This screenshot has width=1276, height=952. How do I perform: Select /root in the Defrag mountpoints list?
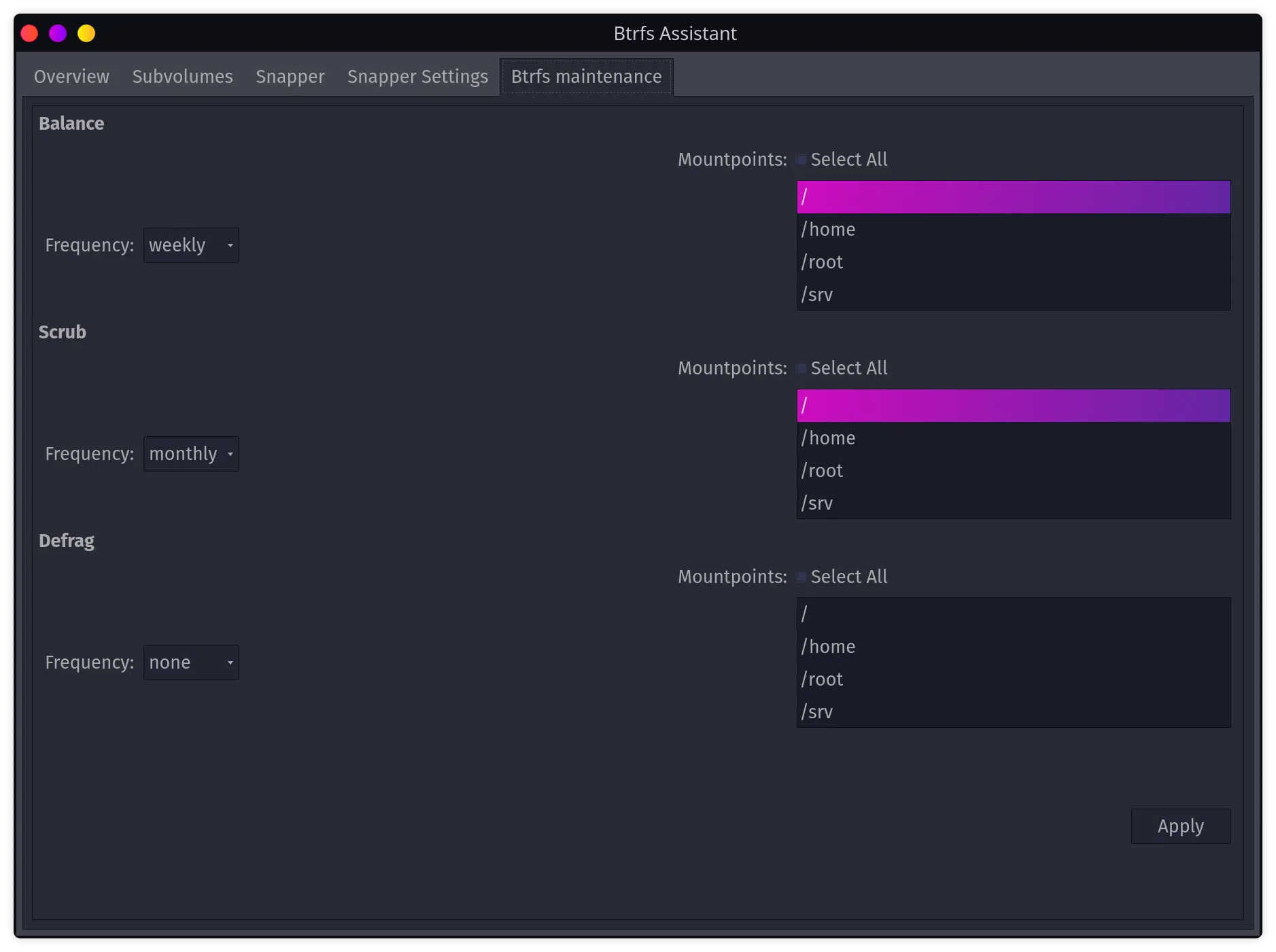[1014, 680]
